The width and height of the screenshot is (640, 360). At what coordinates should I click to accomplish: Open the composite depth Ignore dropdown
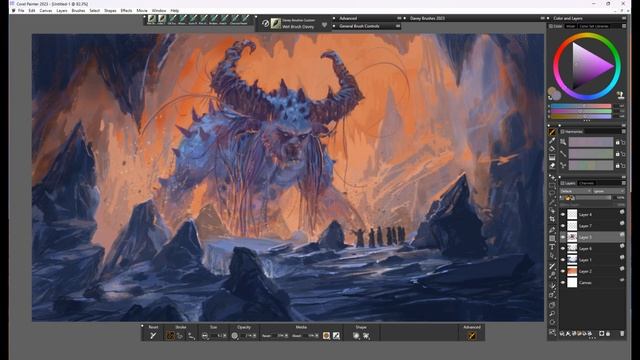click(609, 191)
